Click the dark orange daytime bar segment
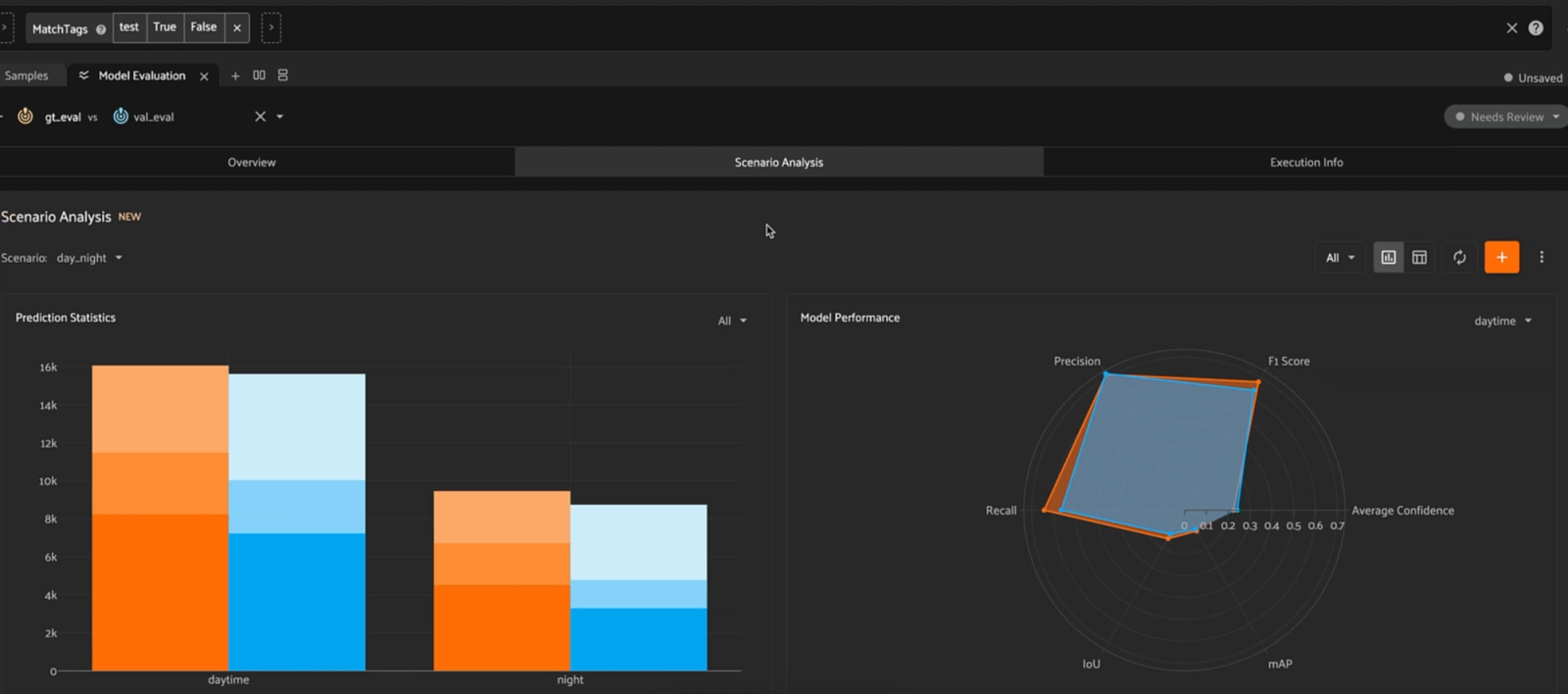The height and width of the screenshot is (694, 1568). [160, 592]
